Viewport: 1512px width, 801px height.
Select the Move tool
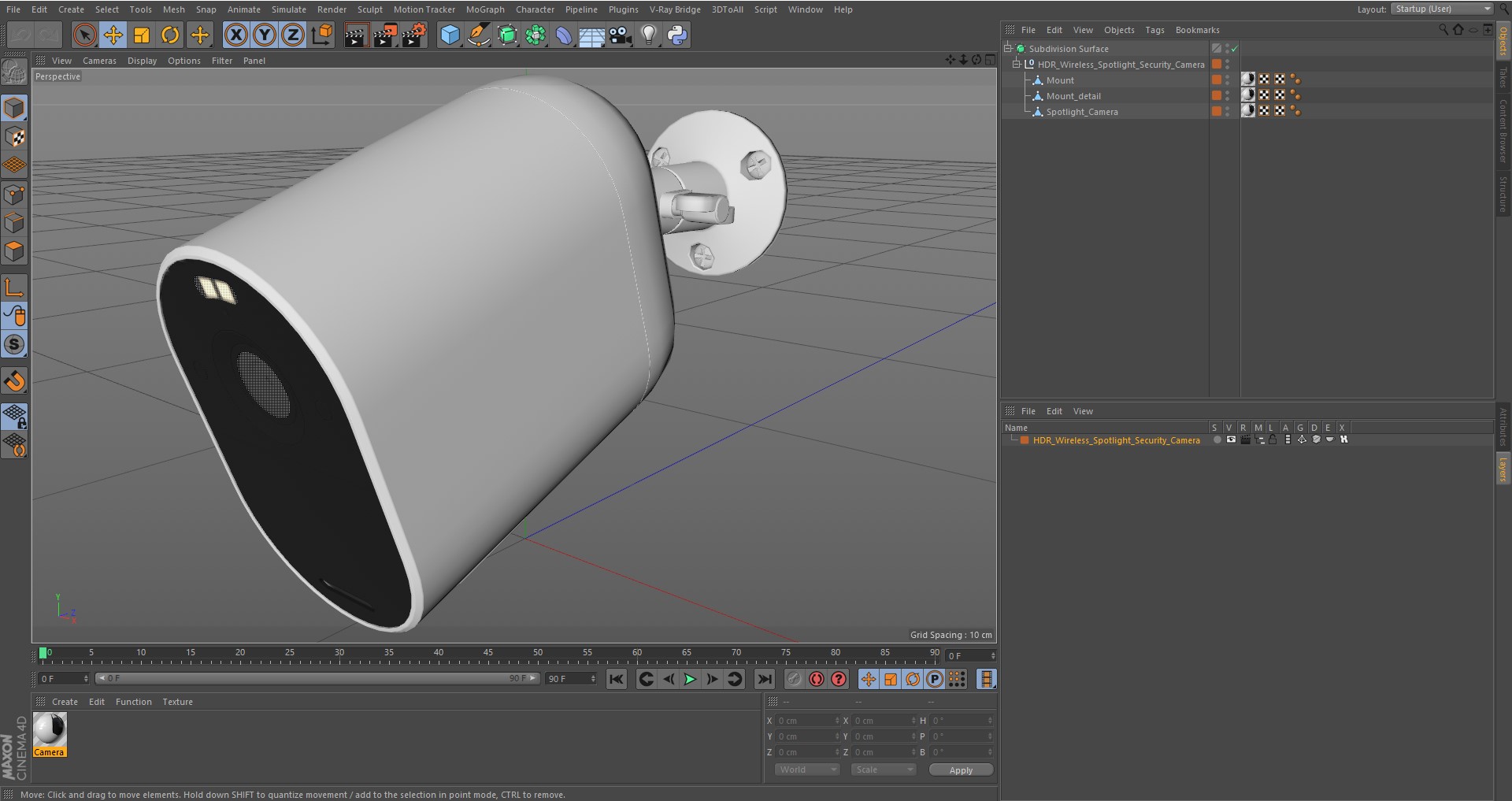113,35
